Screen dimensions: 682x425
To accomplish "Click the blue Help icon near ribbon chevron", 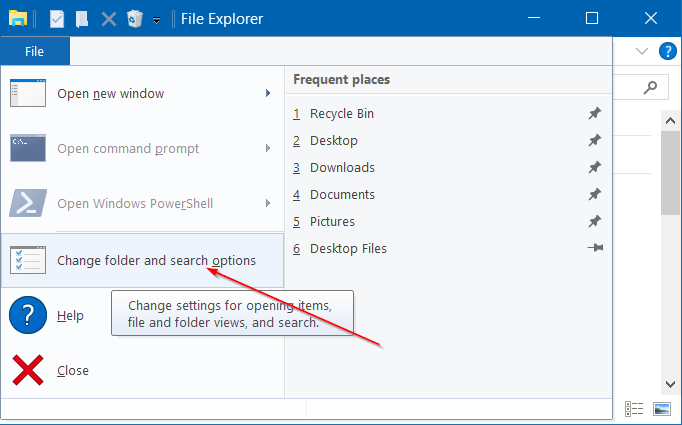I will (668, 51).
